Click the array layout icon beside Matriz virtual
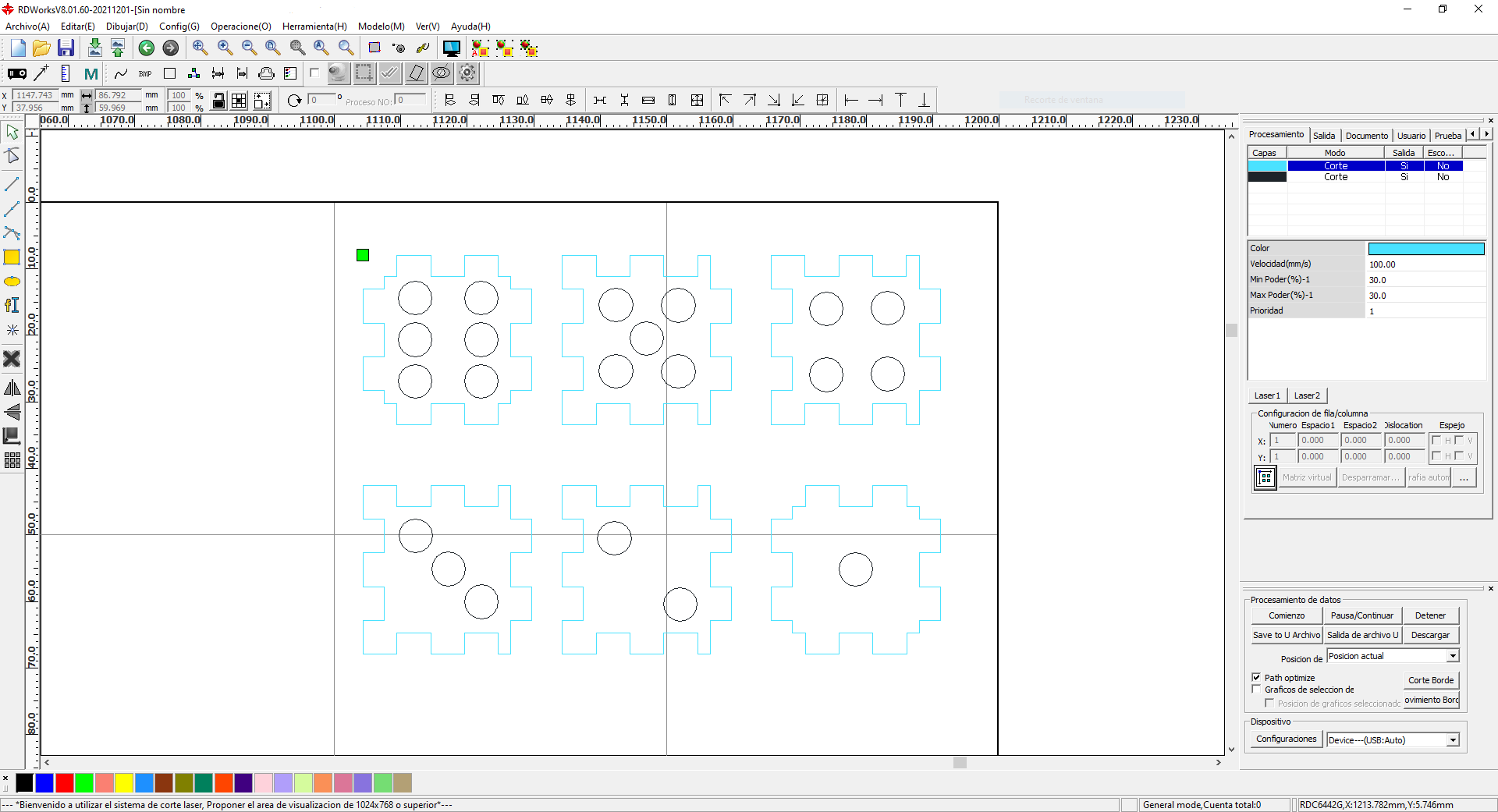Image resolution: width=1498 pixels, height=812 pixels. tap(1265, 477)
